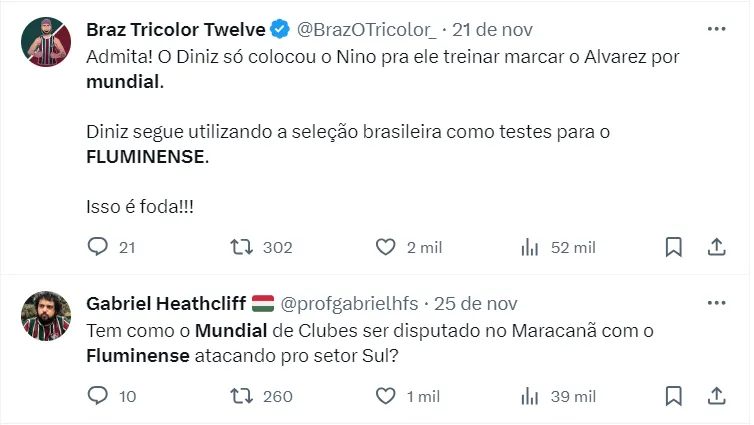
Task: Like the tweet about Diniz and Nino
Action: click(x=386, y=247)
